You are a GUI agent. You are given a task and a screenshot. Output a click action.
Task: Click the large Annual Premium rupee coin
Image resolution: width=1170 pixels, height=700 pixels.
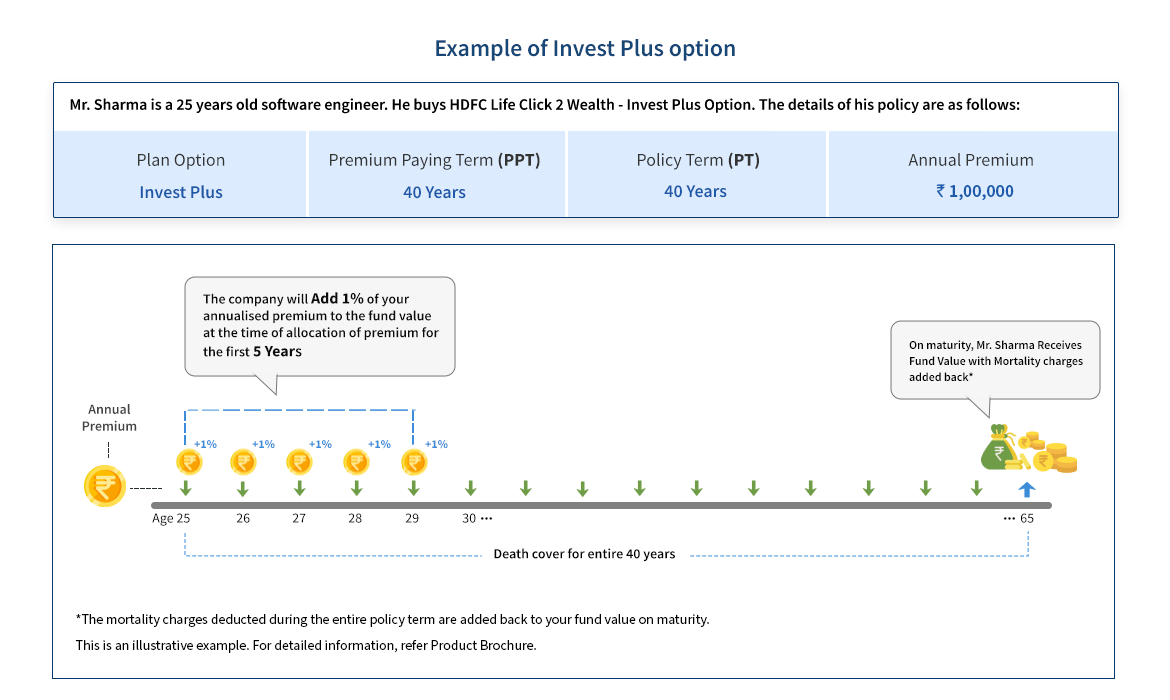point(105,487)
